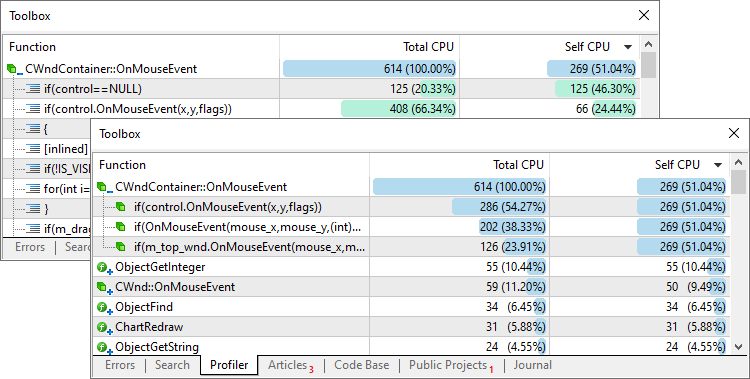This screenshot has height=379, width=750.
Task: Sort by Function column in front Toolbox
Action: click(231, 165)
